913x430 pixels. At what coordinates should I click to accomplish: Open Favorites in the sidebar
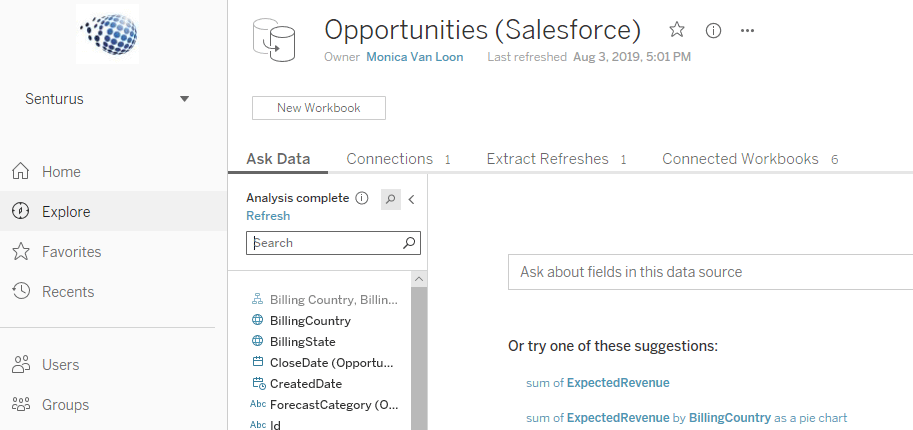click(71, 252)
